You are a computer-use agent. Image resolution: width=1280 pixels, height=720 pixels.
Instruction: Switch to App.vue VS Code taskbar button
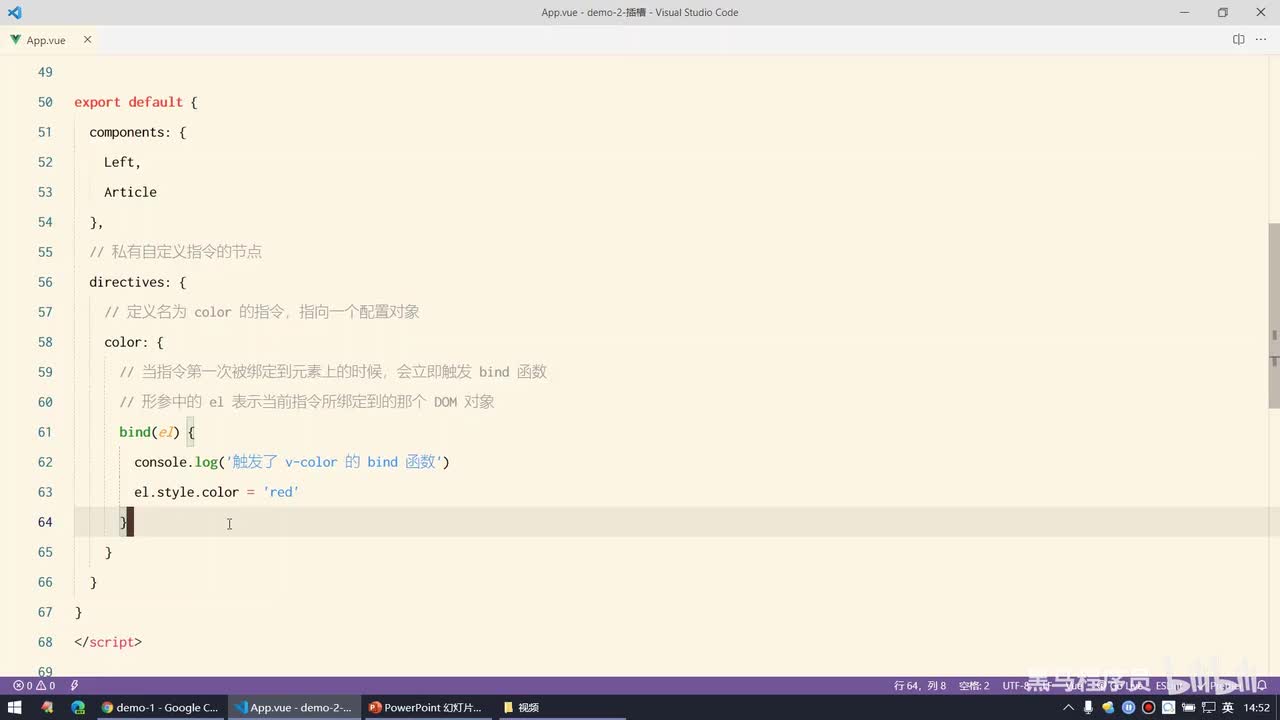tap(293, 707)
